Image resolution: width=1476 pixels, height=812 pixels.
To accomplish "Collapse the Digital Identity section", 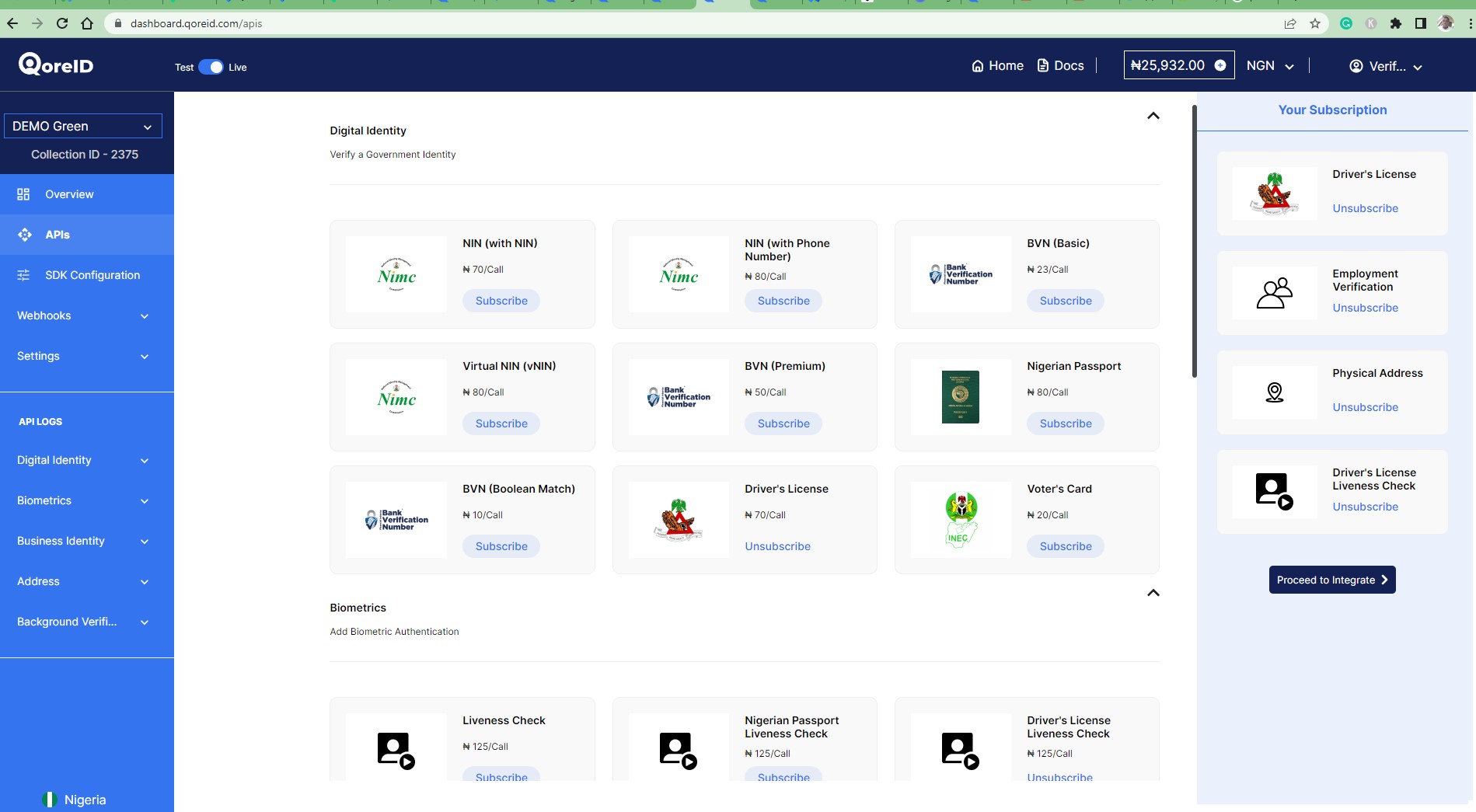I will (x=1153, y=116).
